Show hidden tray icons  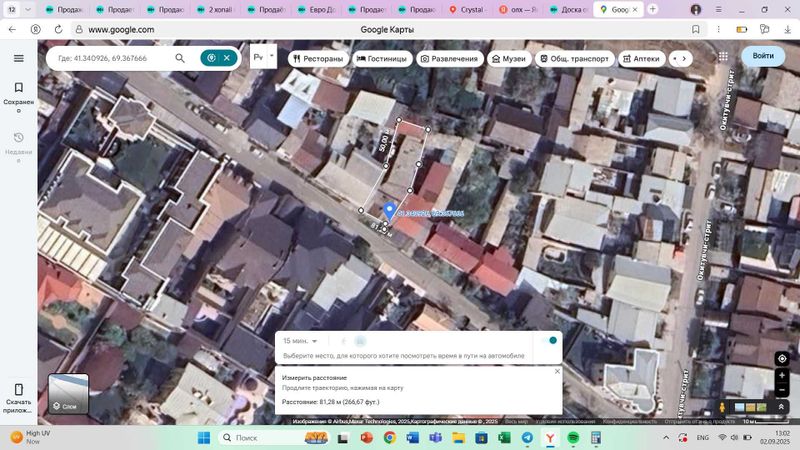(666, 438)
